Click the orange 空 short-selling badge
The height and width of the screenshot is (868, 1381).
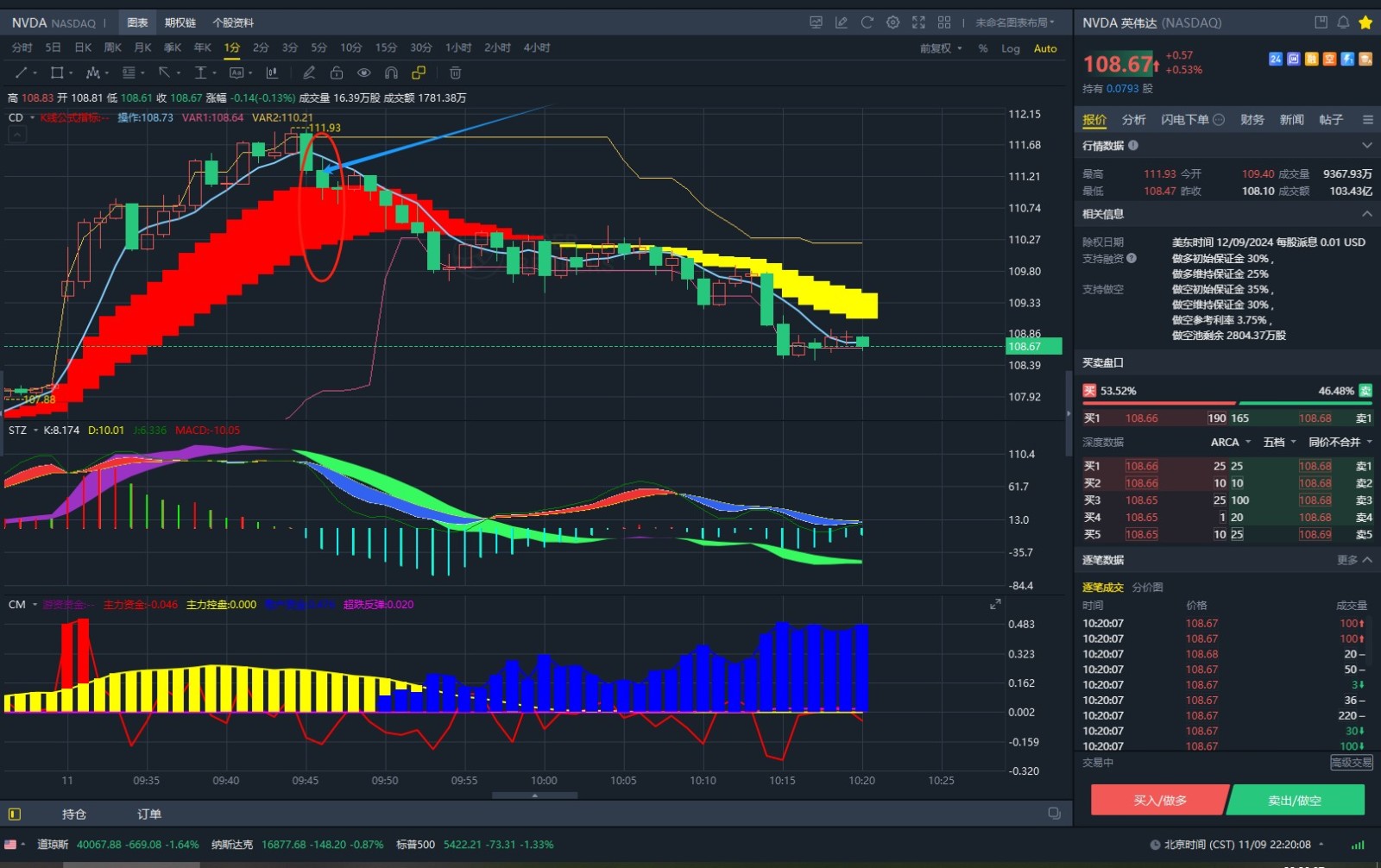(x=1330, y=59)
